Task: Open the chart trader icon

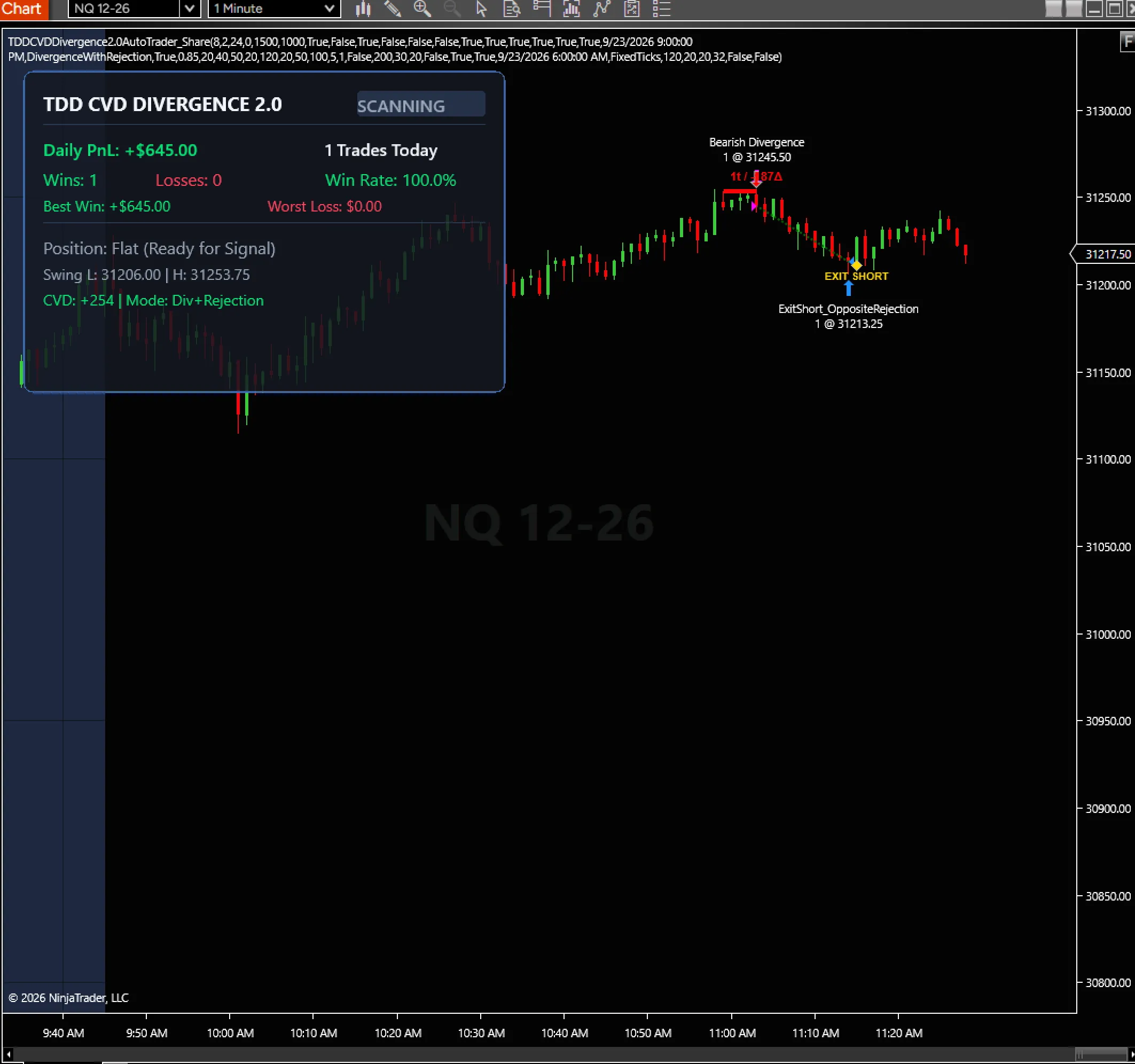Action: pos(541,9)
